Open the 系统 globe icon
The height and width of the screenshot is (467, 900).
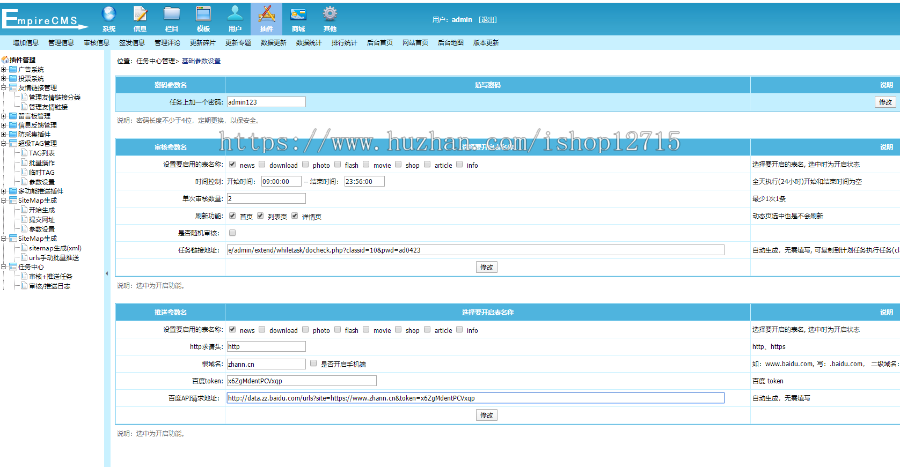click(108, 14)
